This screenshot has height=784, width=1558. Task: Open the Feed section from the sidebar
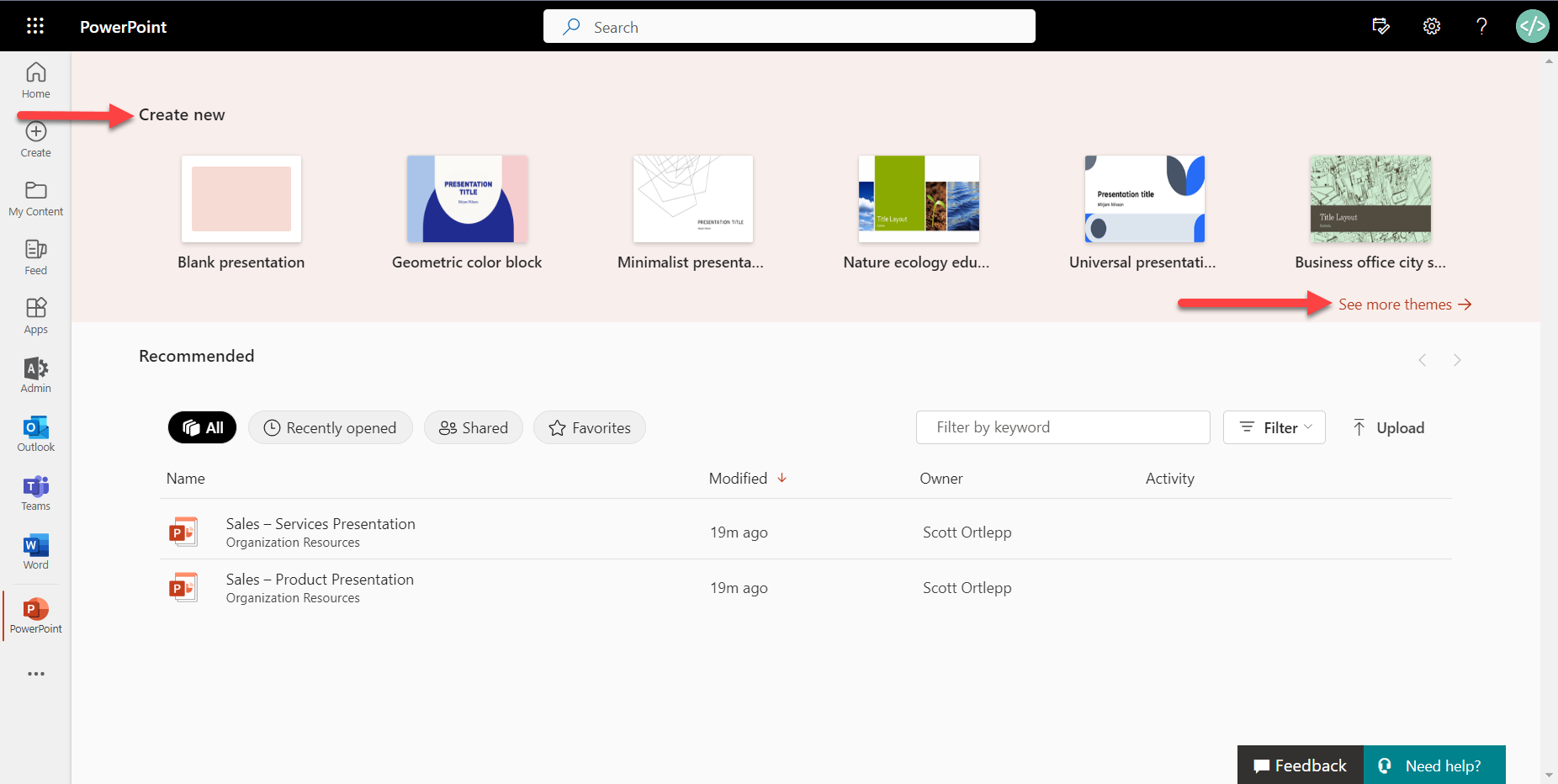(x=35, y=256)
